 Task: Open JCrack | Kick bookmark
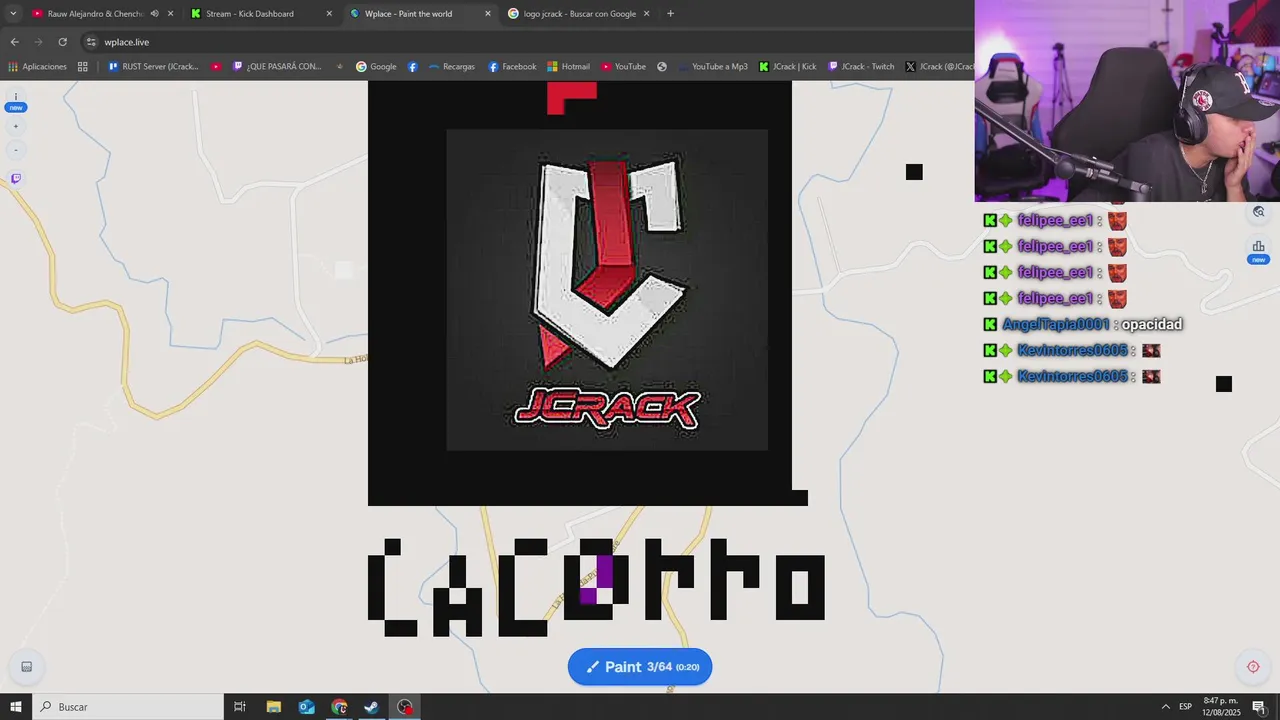click(787, 67)
